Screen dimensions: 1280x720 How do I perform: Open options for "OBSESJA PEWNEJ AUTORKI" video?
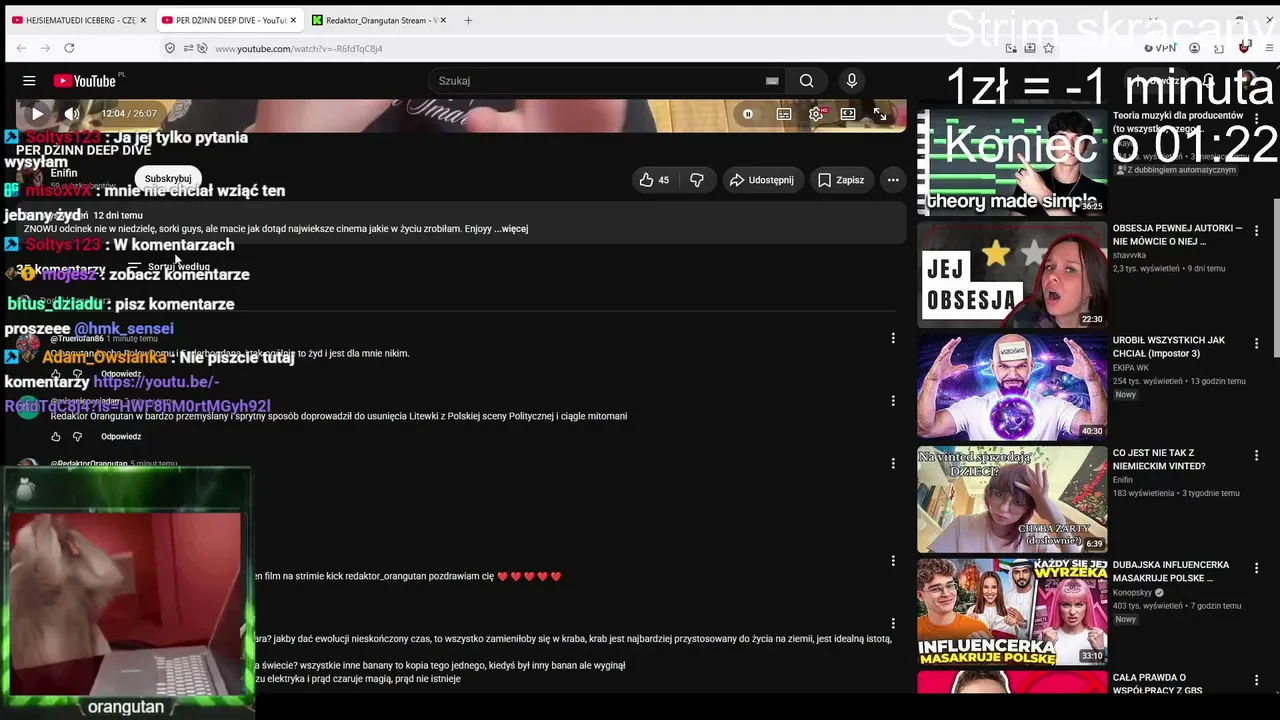pyautogui.click(x=1257, y=230)
